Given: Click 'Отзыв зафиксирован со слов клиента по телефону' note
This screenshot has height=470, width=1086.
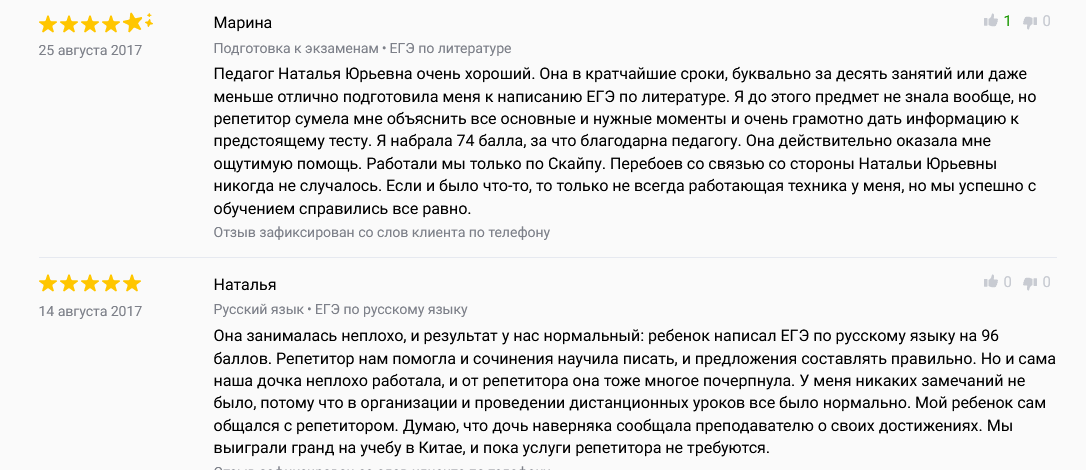Looking at the screenshot, I should (x=382, y=233).
